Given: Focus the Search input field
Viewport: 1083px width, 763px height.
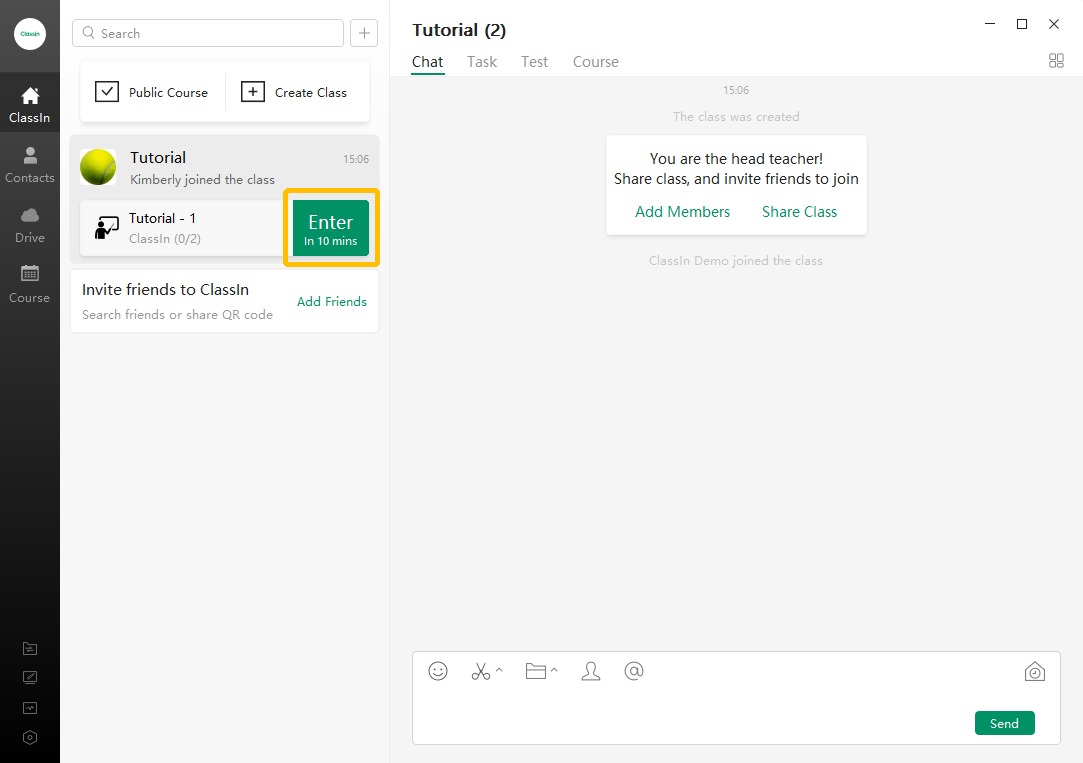Looking at the screenshot, I should (x=208, y=33).
